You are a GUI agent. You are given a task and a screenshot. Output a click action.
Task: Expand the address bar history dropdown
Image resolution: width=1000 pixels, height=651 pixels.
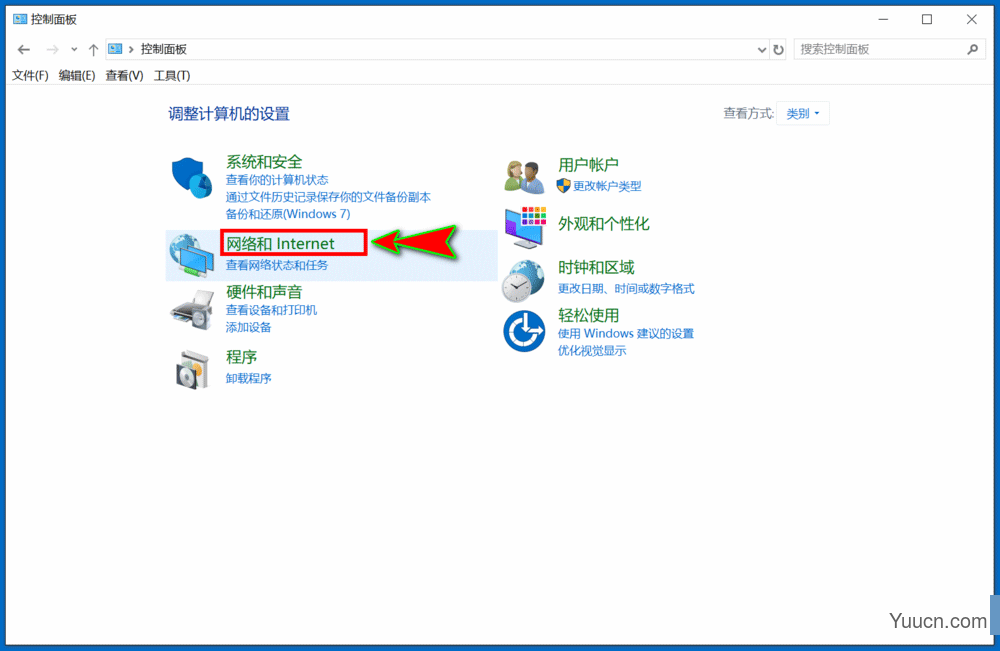point(761,49)
